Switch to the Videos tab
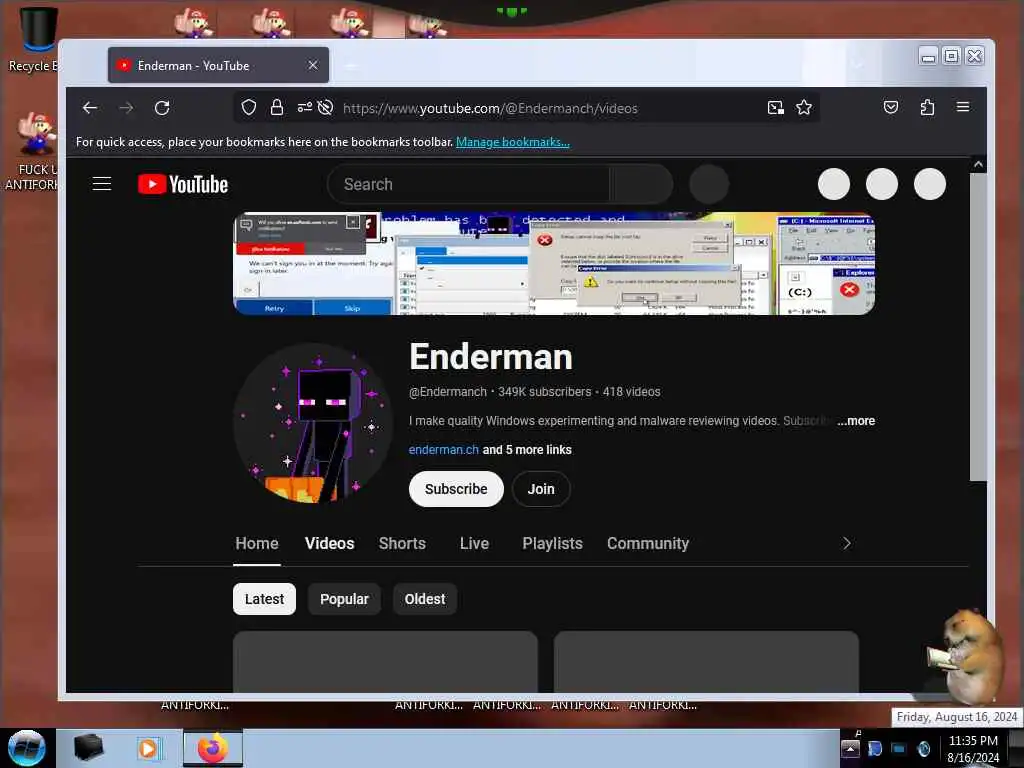Image resolution: width=1024 pixels, height=768 pixels. tap(329, 543)
